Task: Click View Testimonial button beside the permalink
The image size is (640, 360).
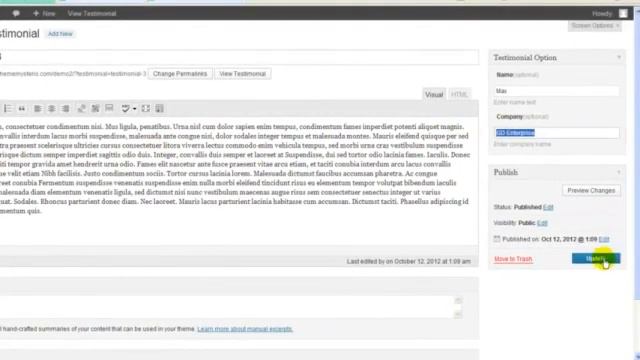Action: coord(242,74)
